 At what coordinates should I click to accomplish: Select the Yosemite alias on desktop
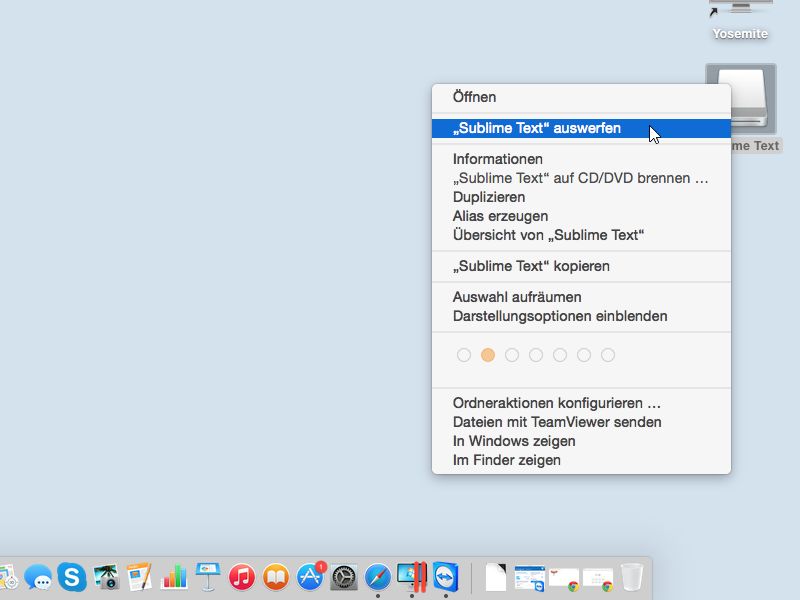[x=740, y=20]
